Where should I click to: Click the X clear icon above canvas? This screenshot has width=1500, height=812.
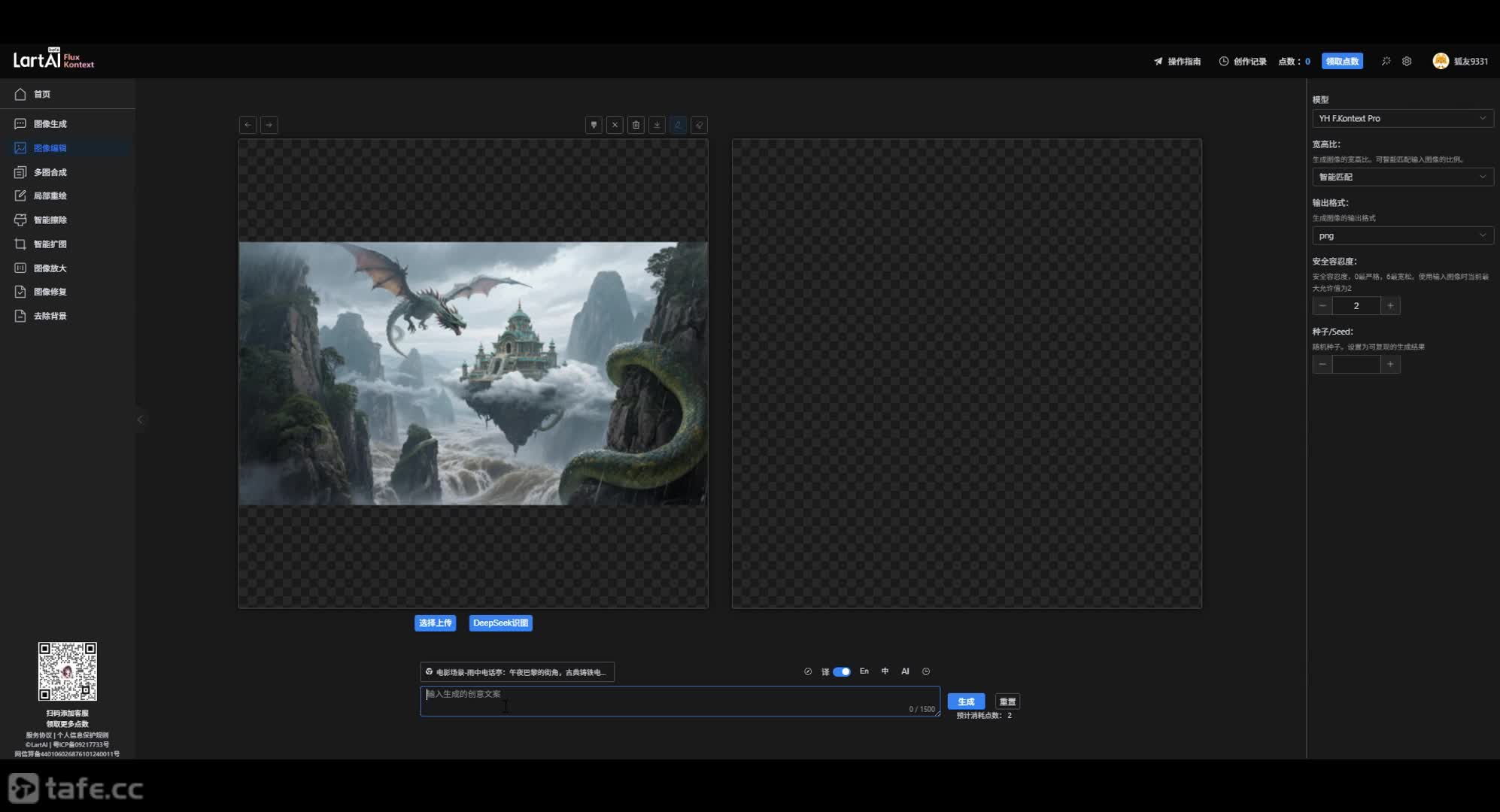pos(615,125)
